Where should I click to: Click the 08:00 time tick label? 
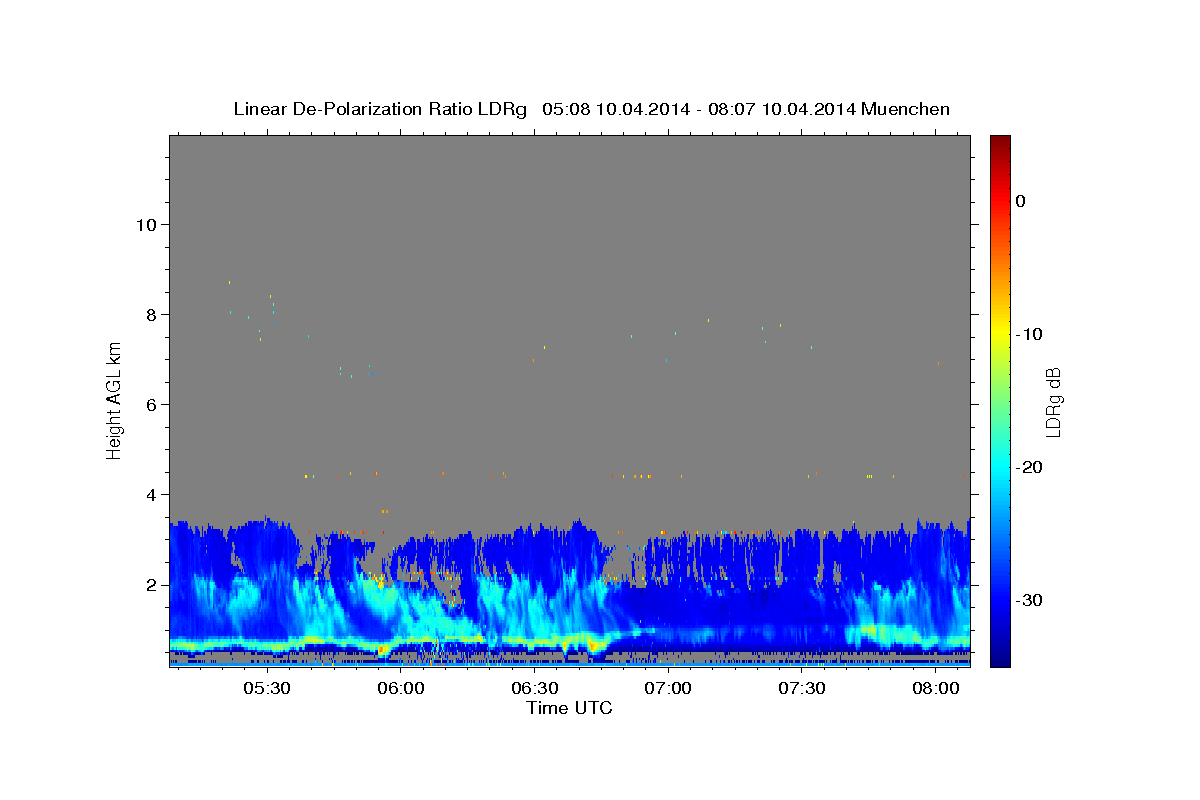click(936, 688)
